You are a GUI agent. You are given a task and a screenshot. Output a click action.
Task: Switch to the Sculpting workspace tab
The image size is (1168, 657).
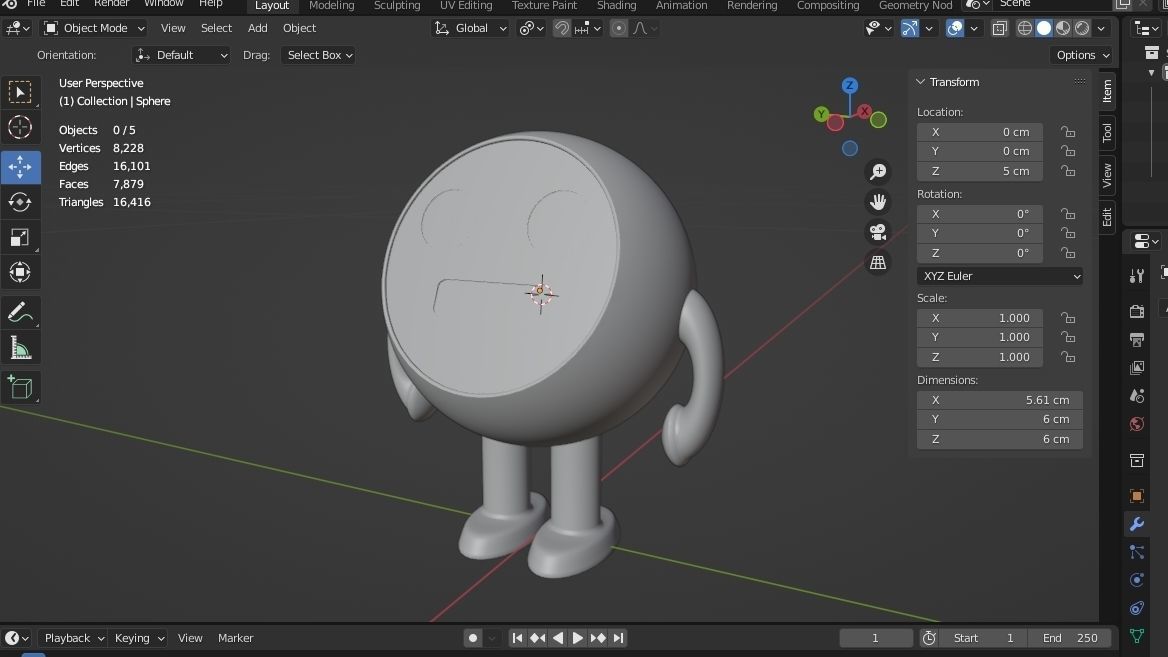[397, 5]
